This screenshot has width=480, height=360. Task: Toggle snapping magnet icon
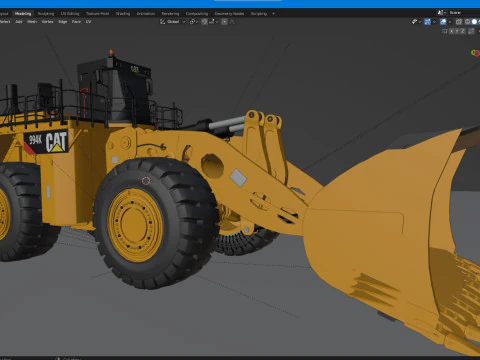(x=204, y=22)
